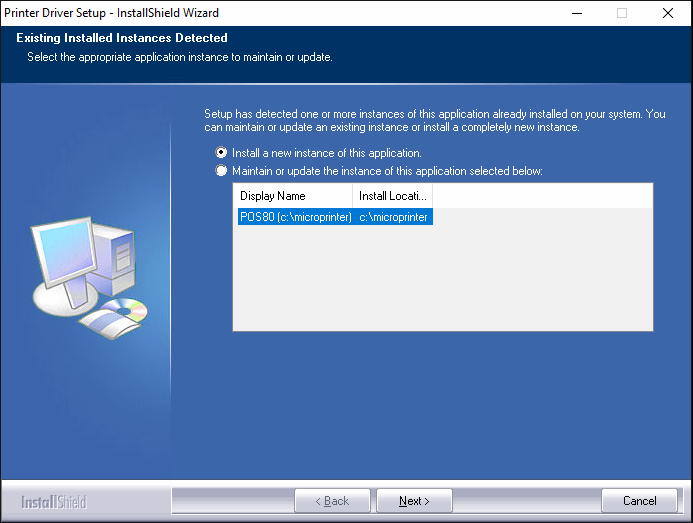Select POS80 (c:\microprinter) list row
The width and height of the screenshot is (693, 523).
click(335, 217)
